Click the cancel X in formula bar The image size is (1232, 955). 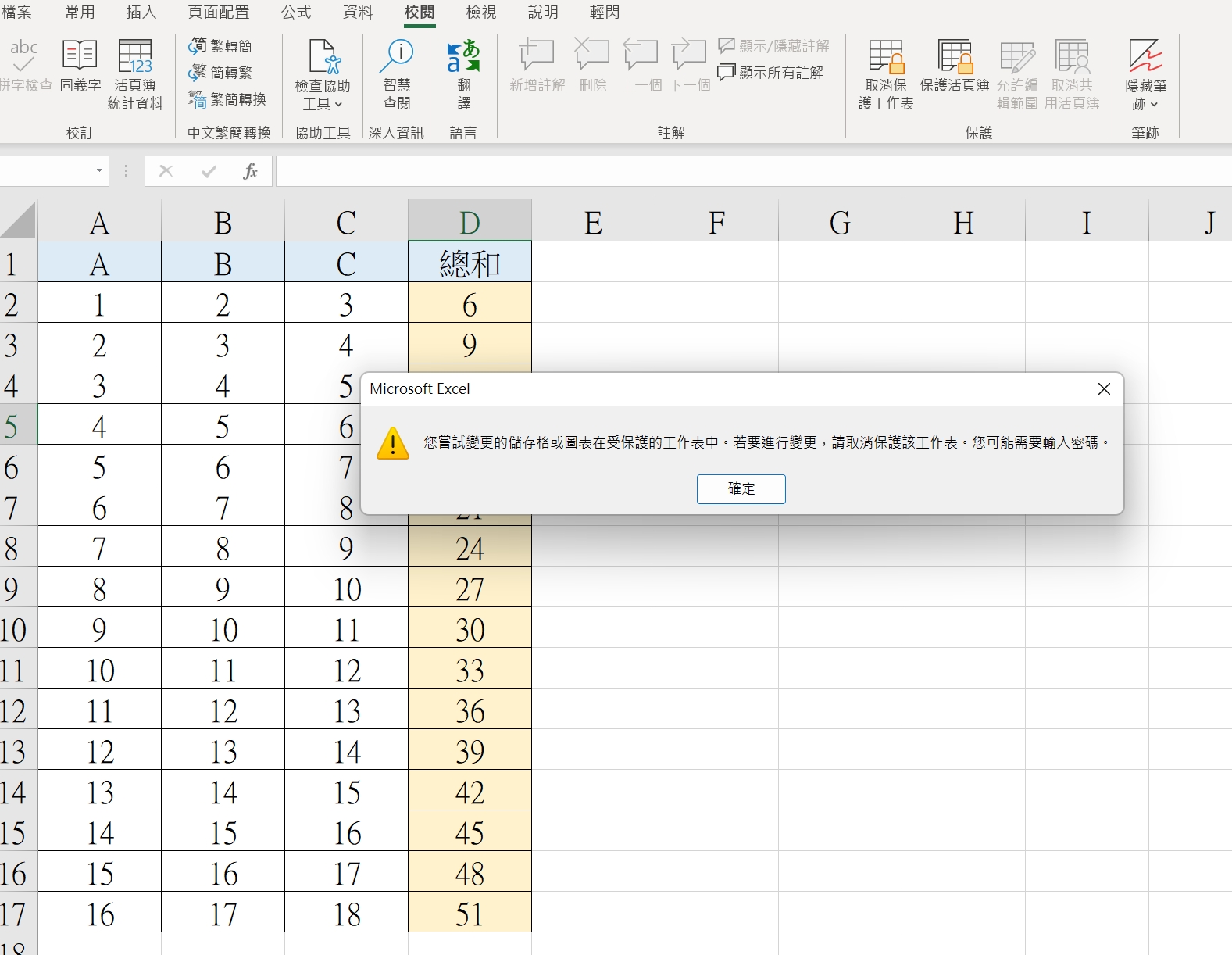[x=166, y=171]
